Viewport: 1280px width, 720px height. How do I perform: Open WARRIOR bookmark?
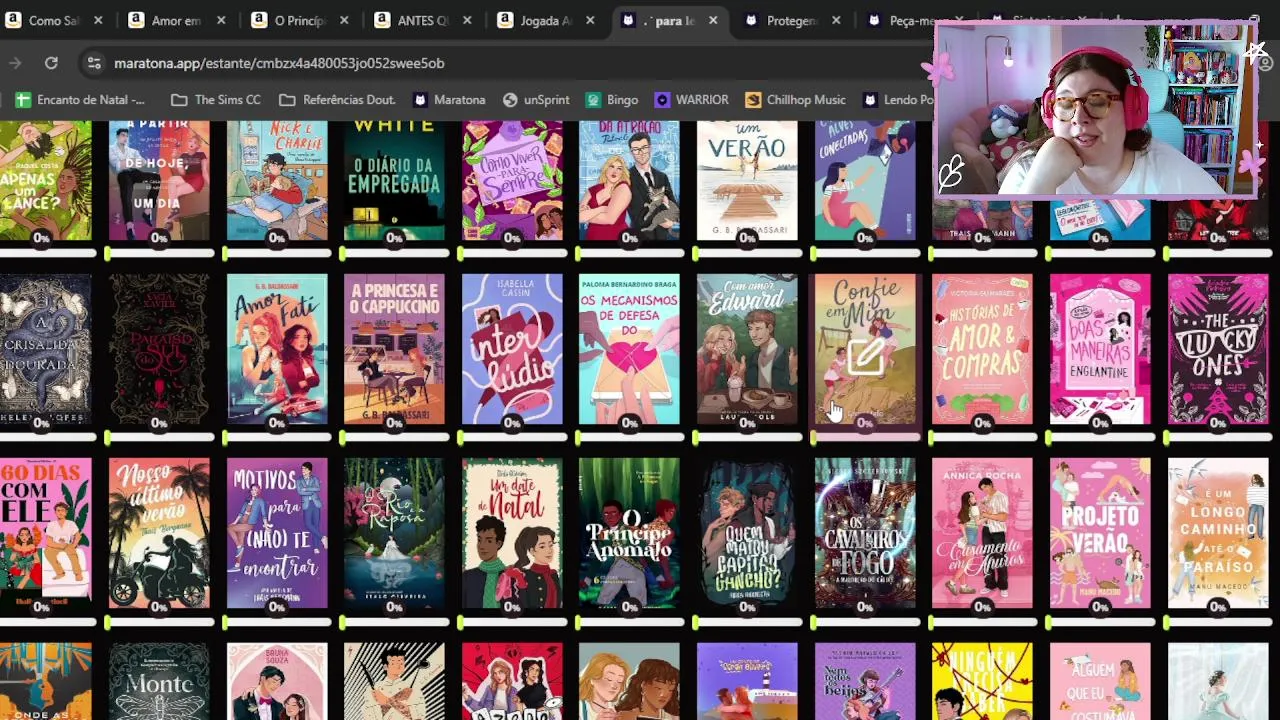pyautogui.click(x=692, y=100)
